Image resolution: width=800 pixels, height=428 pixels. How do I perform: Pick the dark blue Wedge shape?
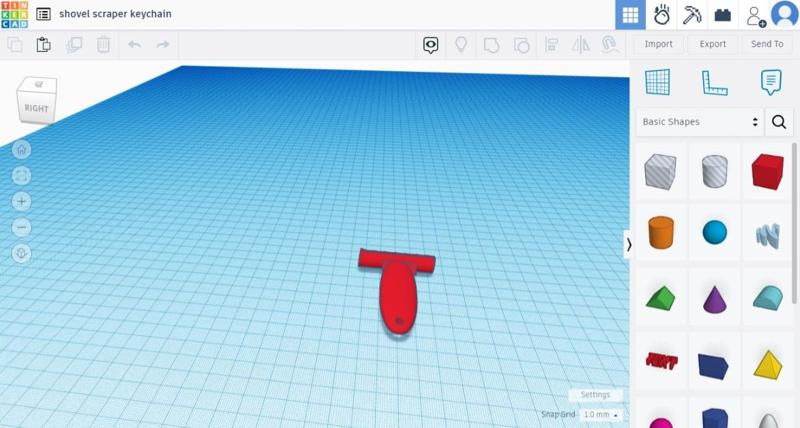(x=713, y=365)
